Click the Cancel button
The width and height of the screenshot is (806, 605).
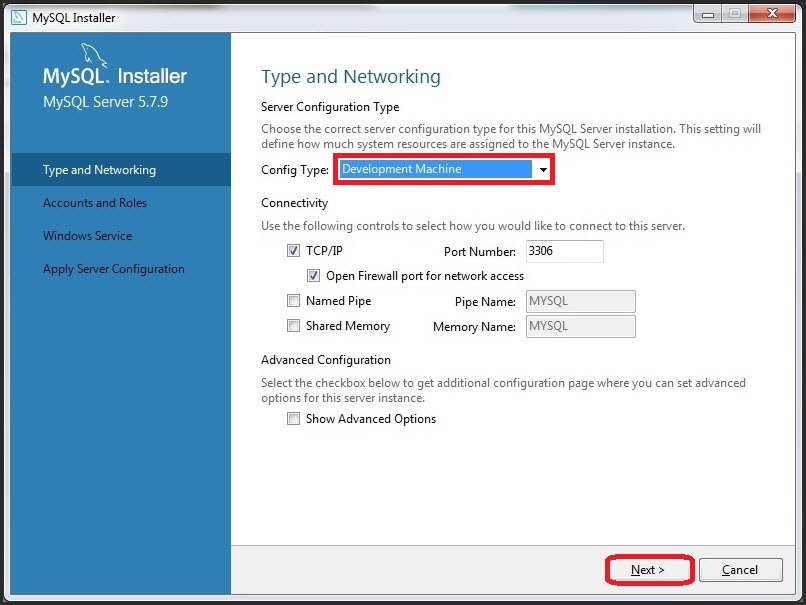(x=740, y=570)
